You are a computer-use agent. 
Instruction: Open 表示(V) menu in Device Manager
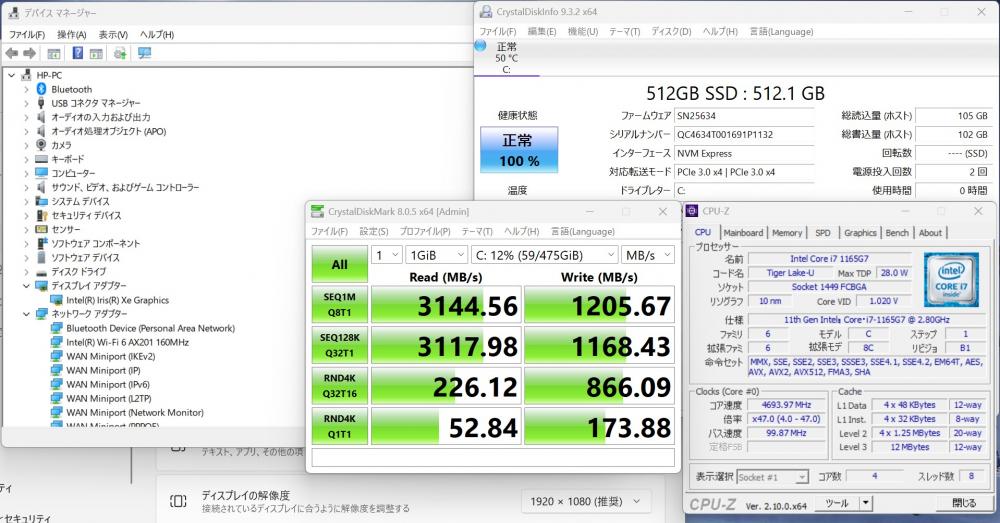tap(113, 34)
